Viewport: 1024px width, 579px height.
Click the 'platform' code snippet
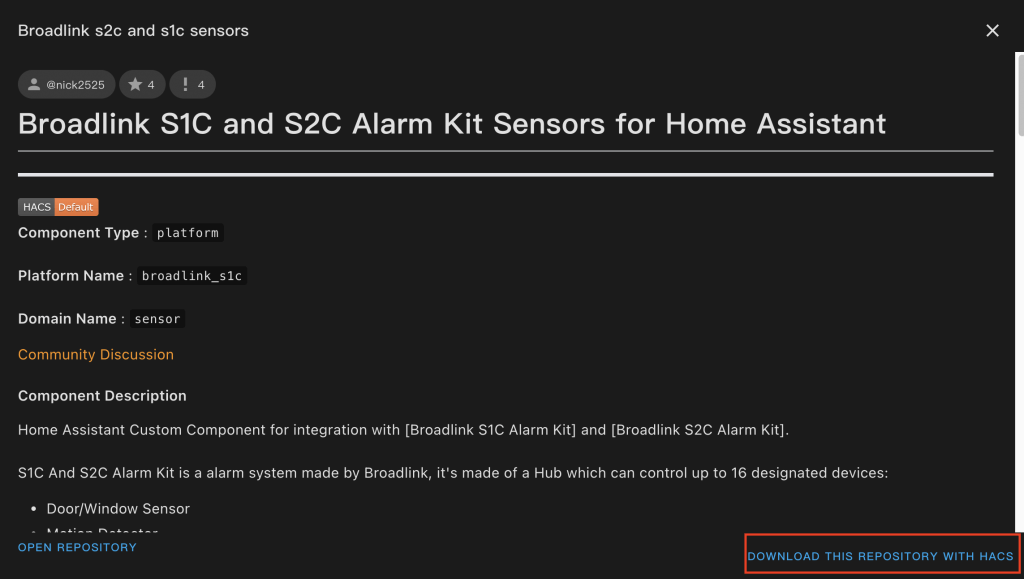tap(188, 233)
